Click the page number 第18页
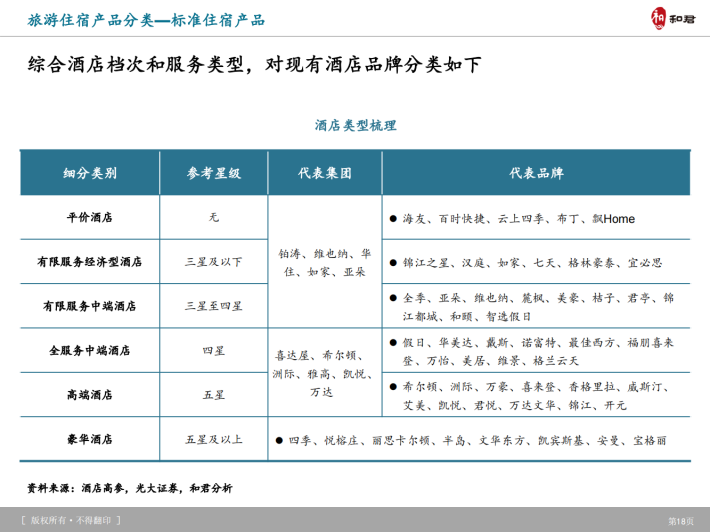710x532 pixels. [x=681, y=521]
